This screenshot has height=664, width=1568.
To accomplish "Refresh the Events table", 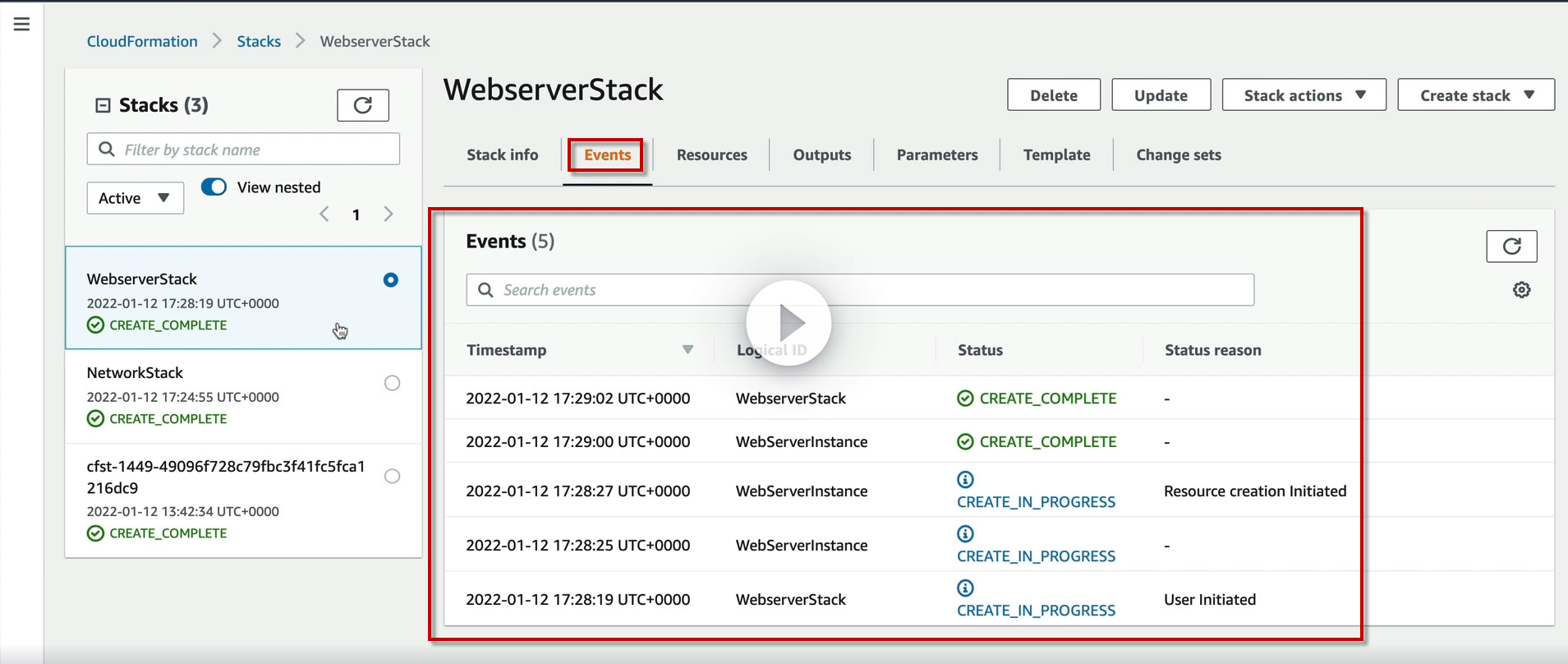I will (1511, 246).
